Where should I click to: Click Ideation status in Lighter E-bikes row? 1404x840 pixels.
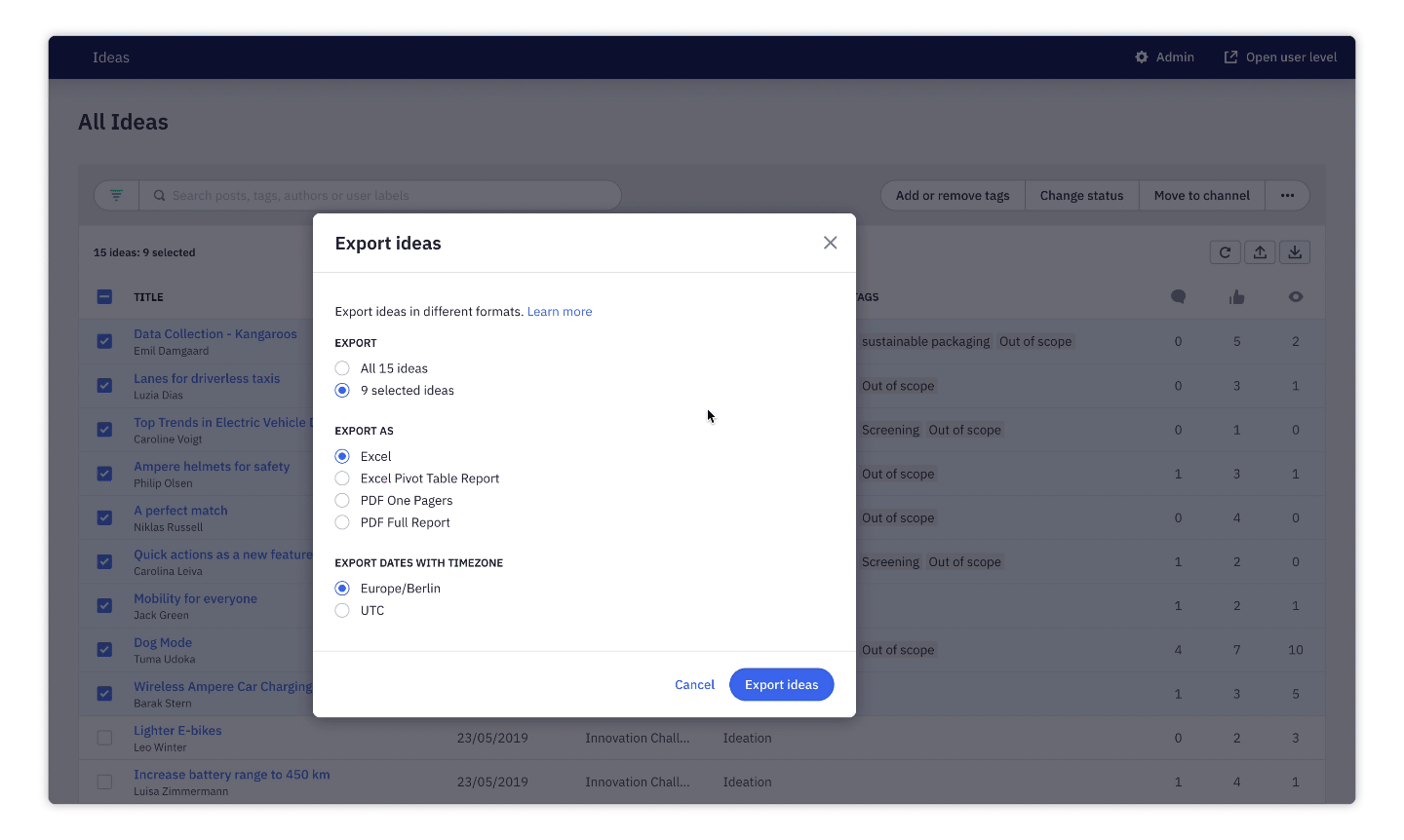tap(747, 739)
